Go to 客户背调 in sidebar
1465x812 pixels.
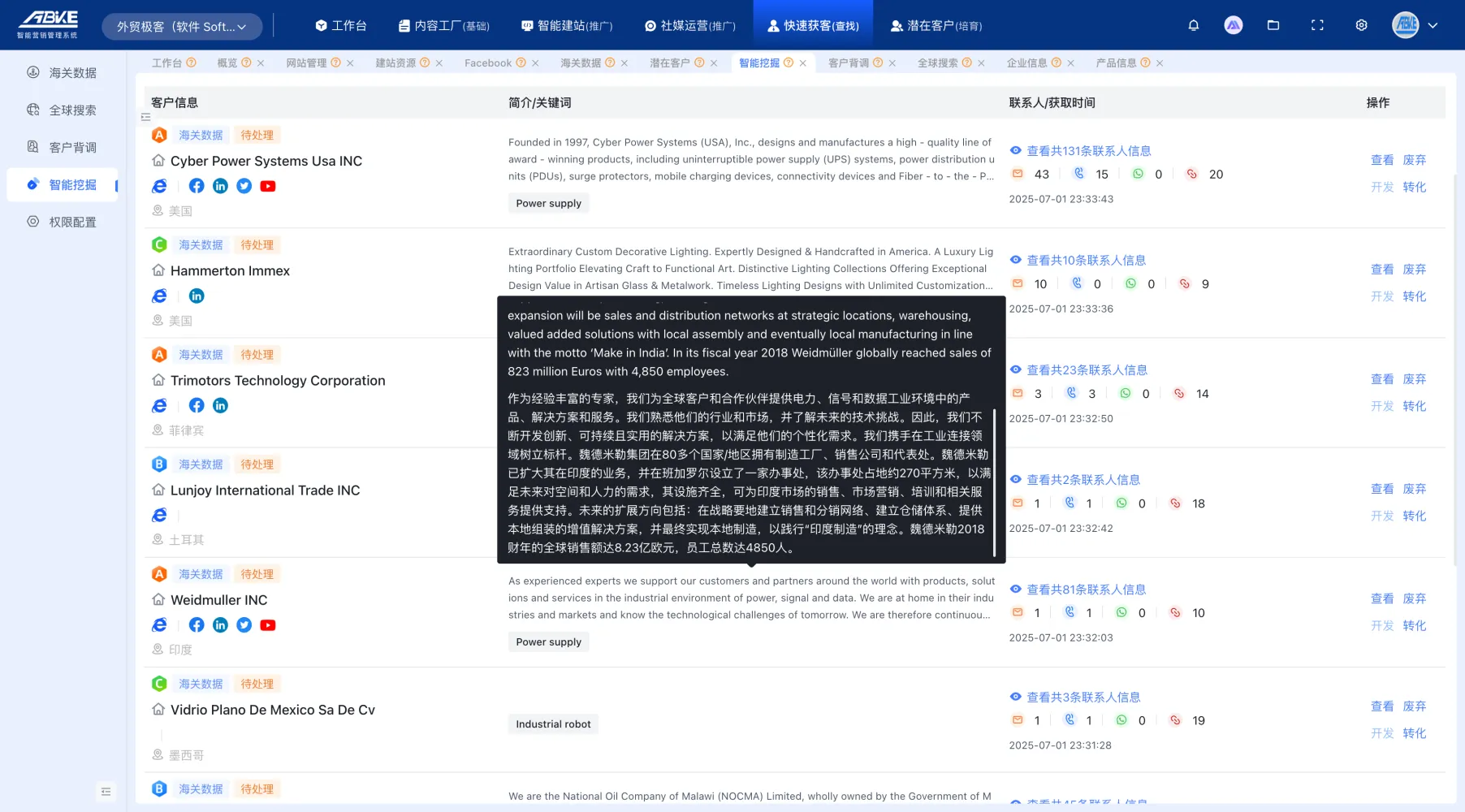[x=63, y=148]
